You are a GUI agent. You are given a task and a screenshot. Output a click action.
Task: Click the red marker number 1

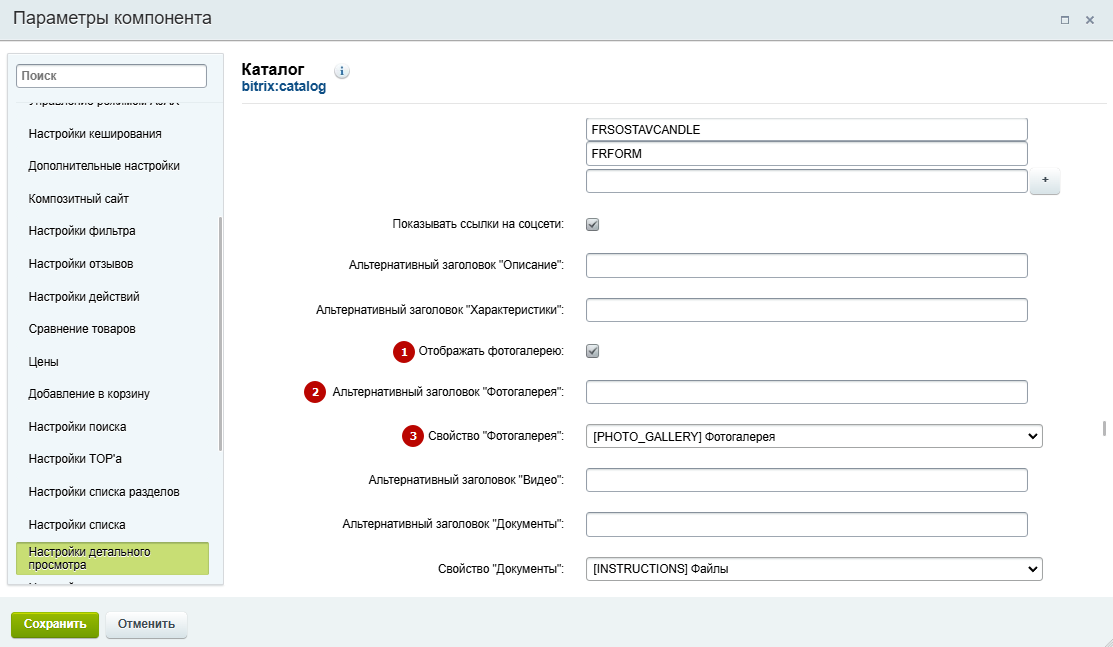pos(404,352)
